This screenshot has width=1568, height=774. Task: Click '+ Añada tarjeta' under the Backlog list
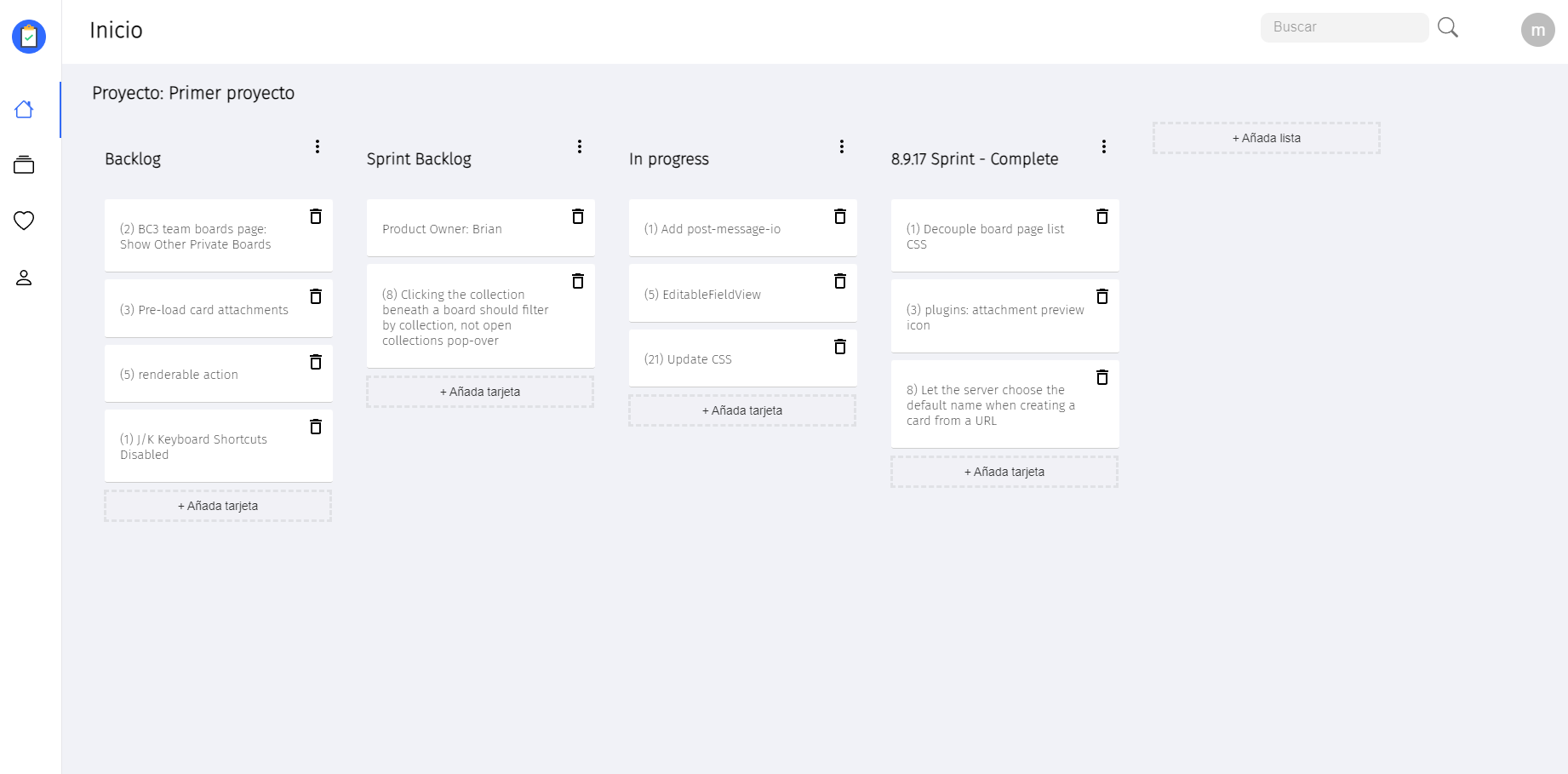tap(218, 505)
